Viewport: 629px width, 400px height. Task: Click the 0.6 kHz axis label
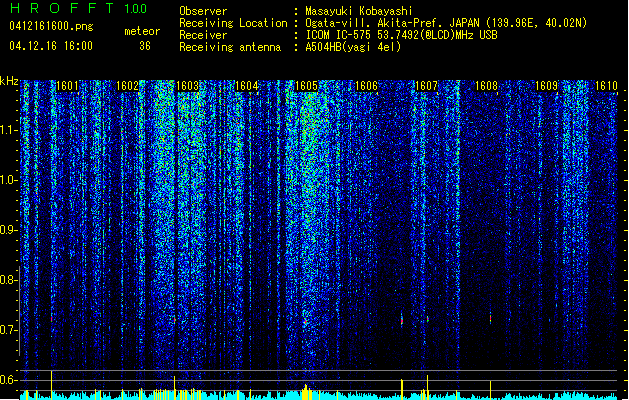8,380
